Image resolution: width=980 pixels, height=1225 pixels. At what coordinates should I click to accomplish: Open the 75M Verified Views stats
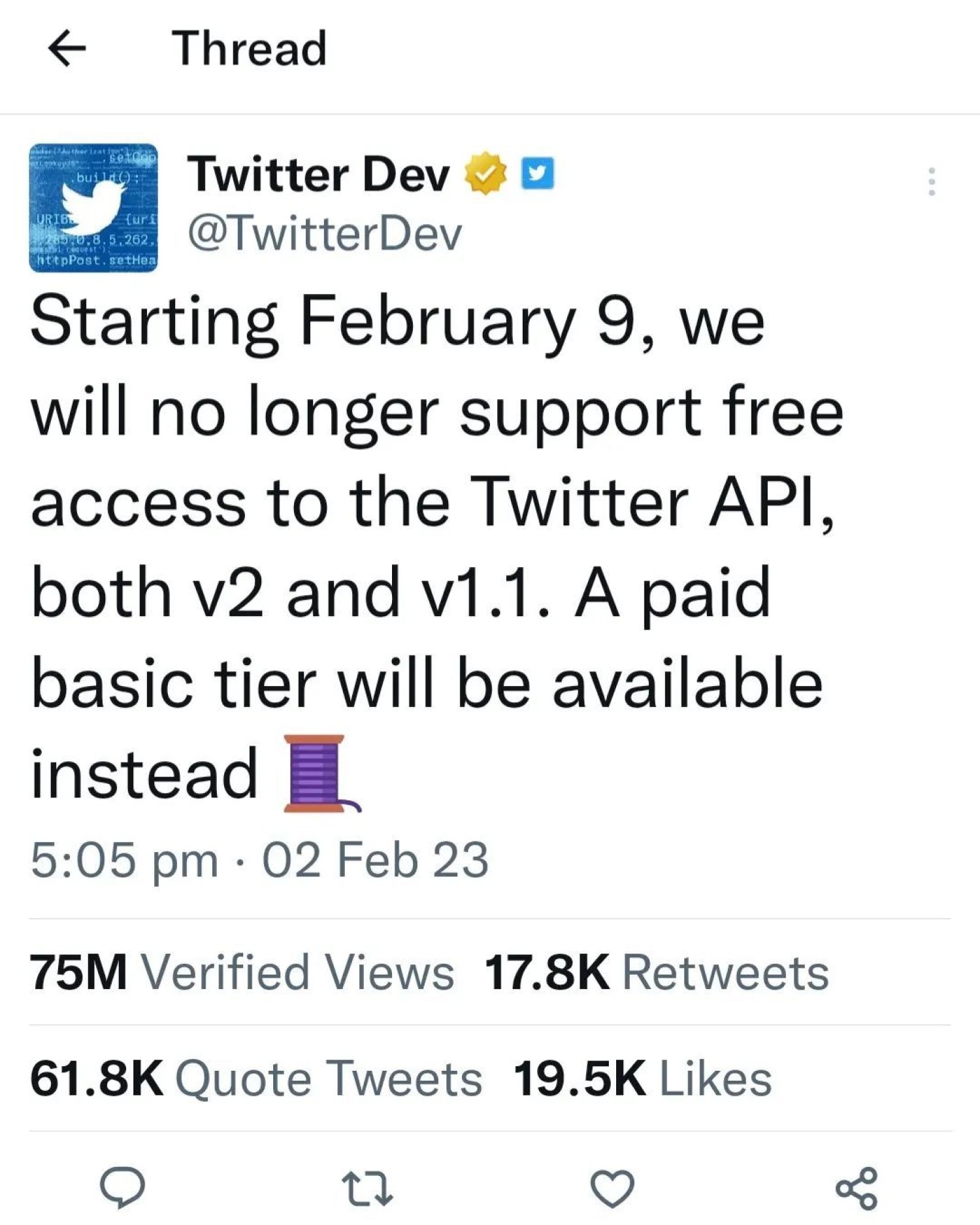point(242,973)
